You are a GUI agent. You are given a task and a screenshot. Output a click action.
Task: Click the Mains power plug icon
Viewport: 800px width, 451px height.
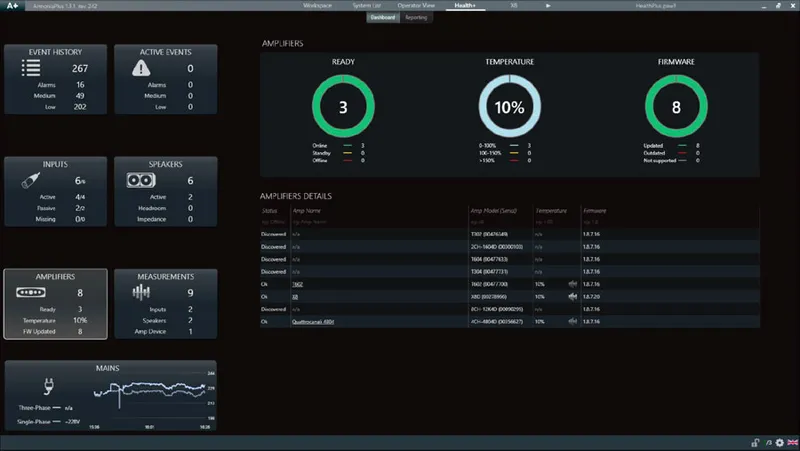coord(48,386)
